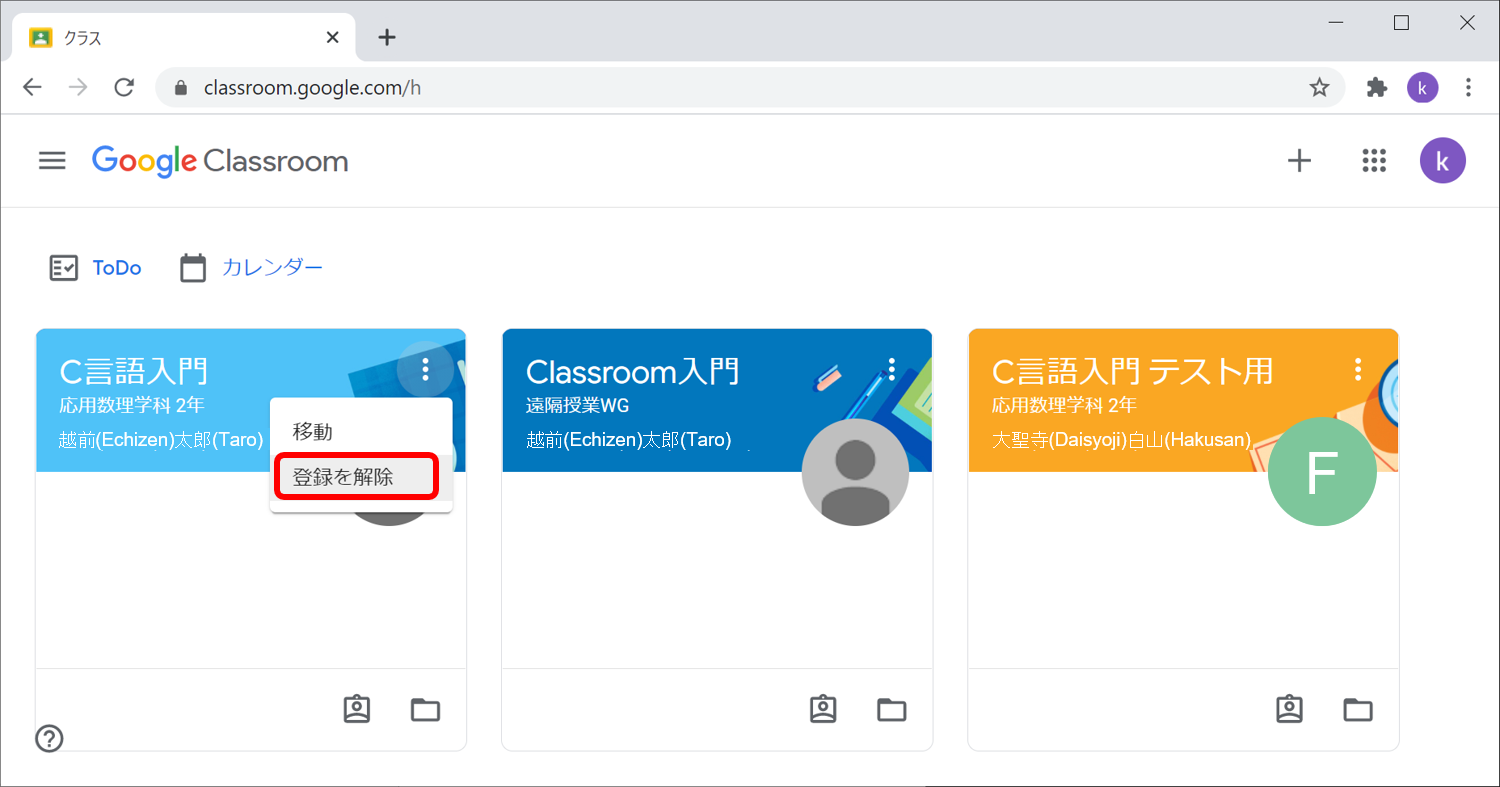The height and width of the screenshot is (787, 1500).
Task: Open assignments icon on Classroom入門 card
Action: click(x=823, y=709)
